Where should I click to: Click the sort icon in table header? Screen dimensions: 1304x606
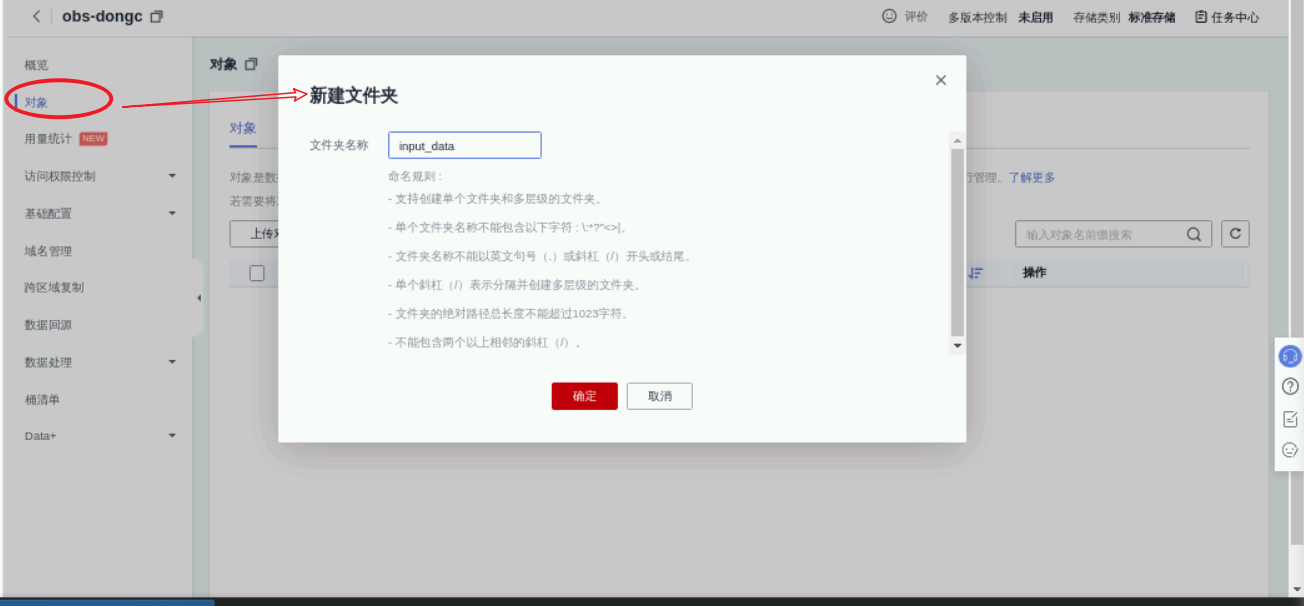(976, 273)
